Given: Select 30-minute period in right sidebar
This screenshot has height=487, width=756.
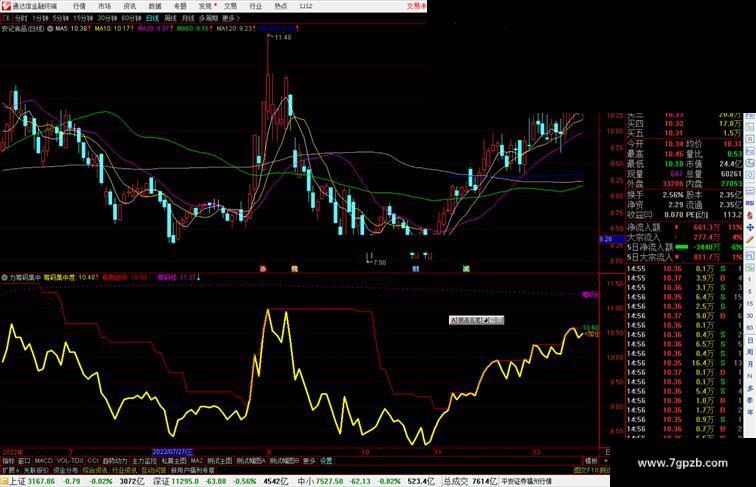Looking at the screenshot, I should pos(750,316).
